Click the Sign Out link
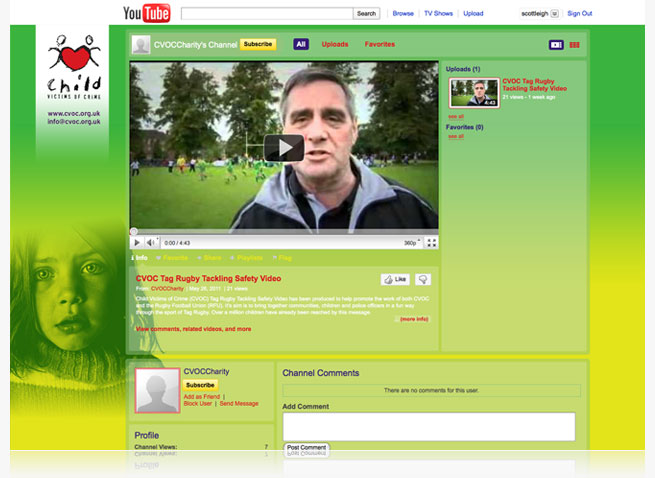This screenshot has height=478, width=655. click(x=579, y=13)
